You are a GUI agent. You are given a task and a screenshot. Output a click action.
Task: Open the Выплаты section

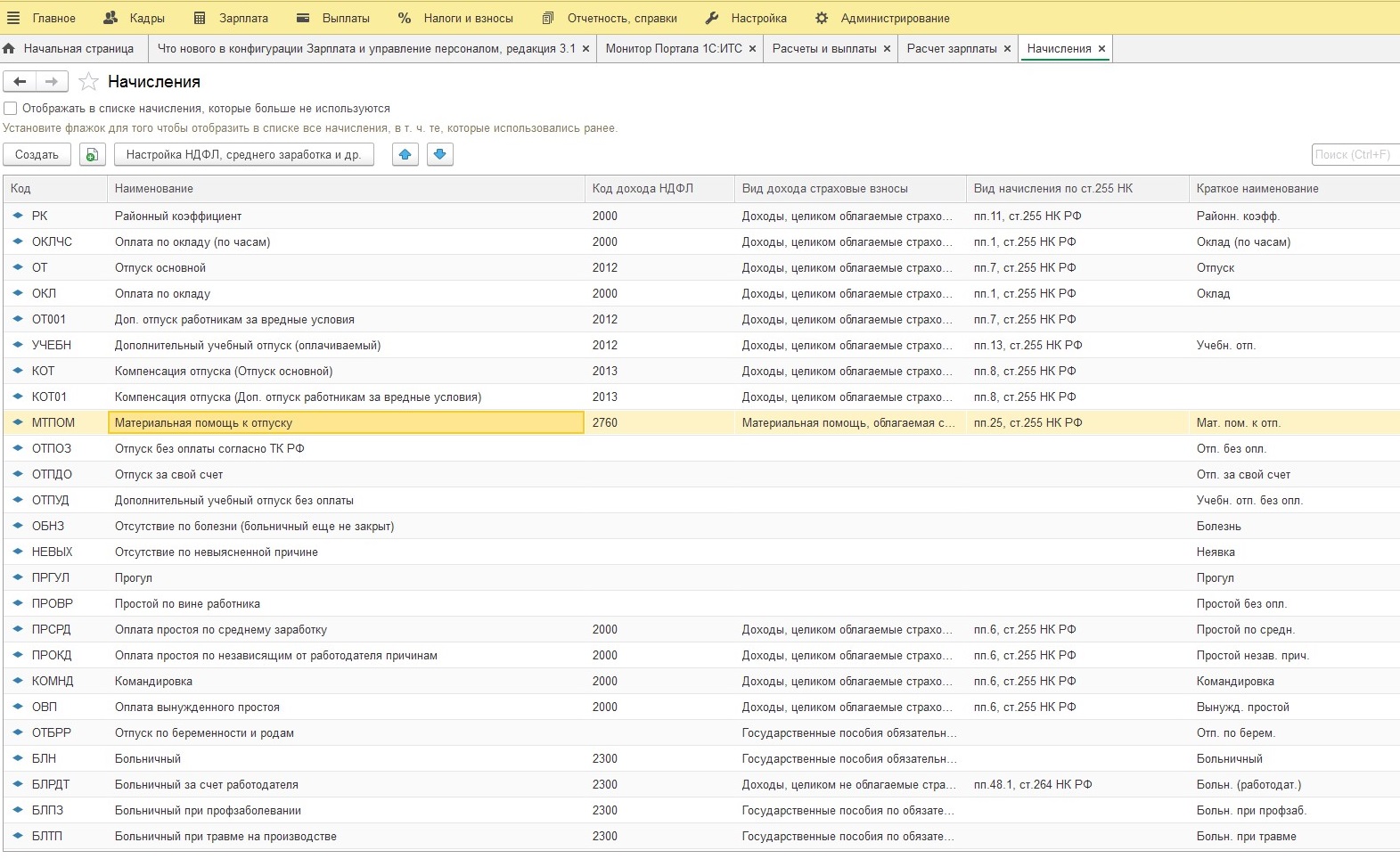[x=332, y=18]
